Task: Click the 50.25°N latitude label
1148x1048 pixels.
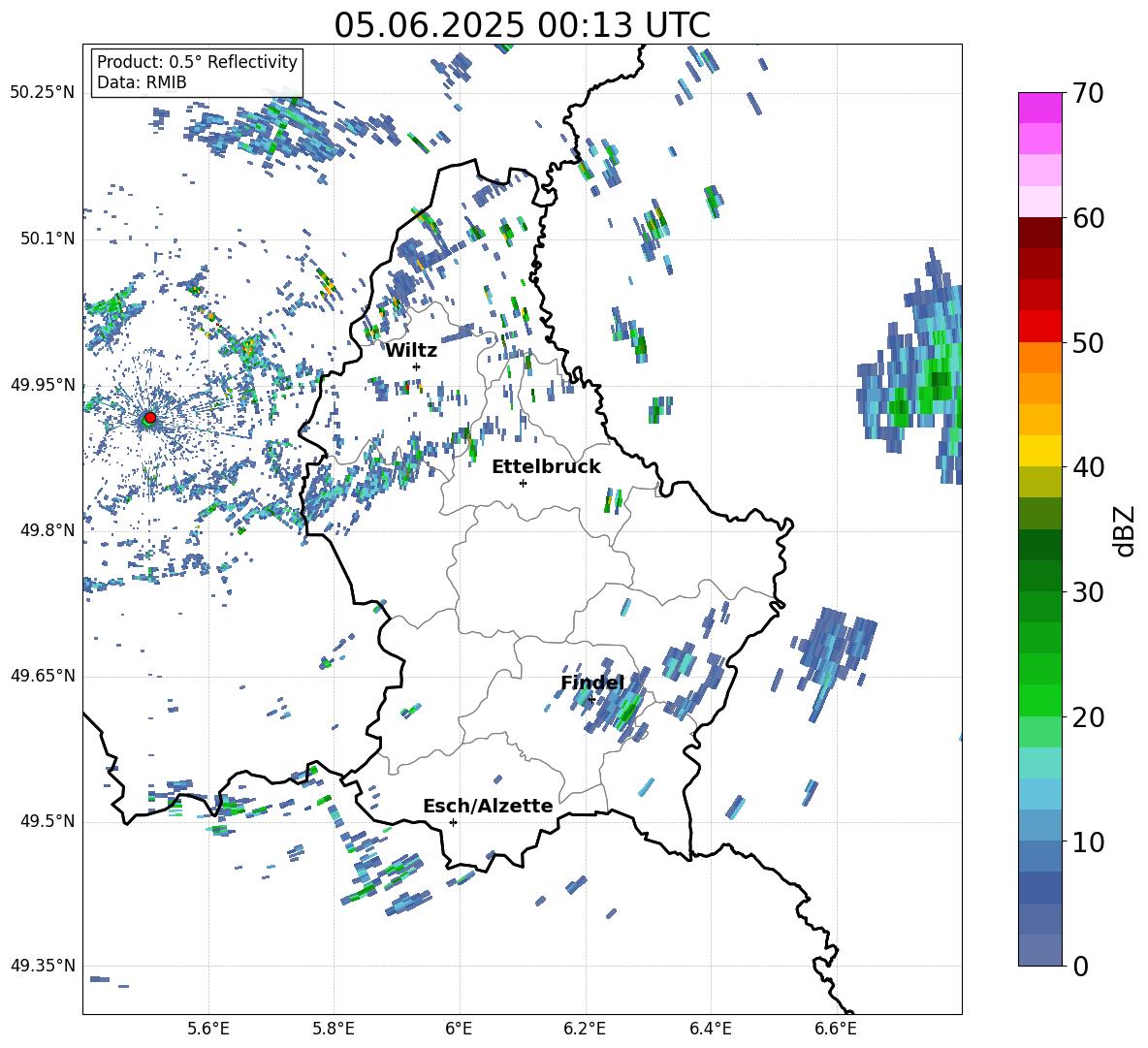Action: click(43, 93)
